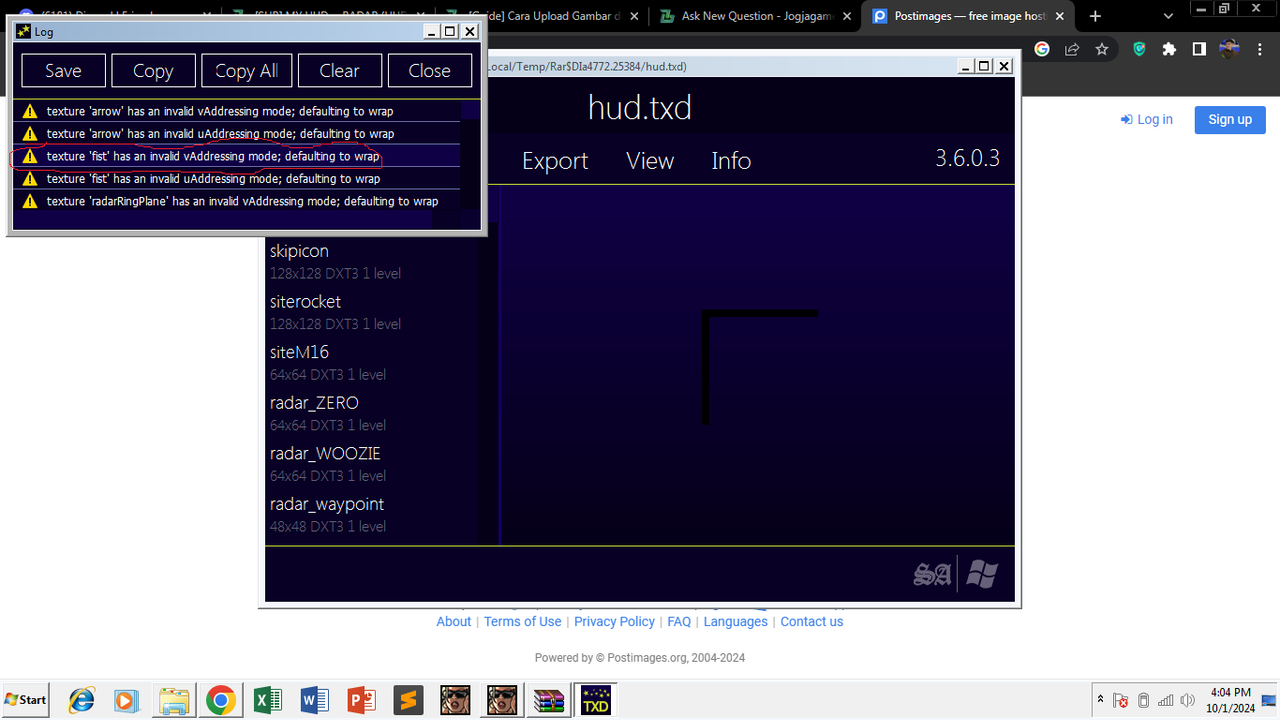Image resolution: width=1280 pixels, height=720 pixels.
Task: Click the SA game platform icon
Action: pyautogui.click(x=932, y=575)
